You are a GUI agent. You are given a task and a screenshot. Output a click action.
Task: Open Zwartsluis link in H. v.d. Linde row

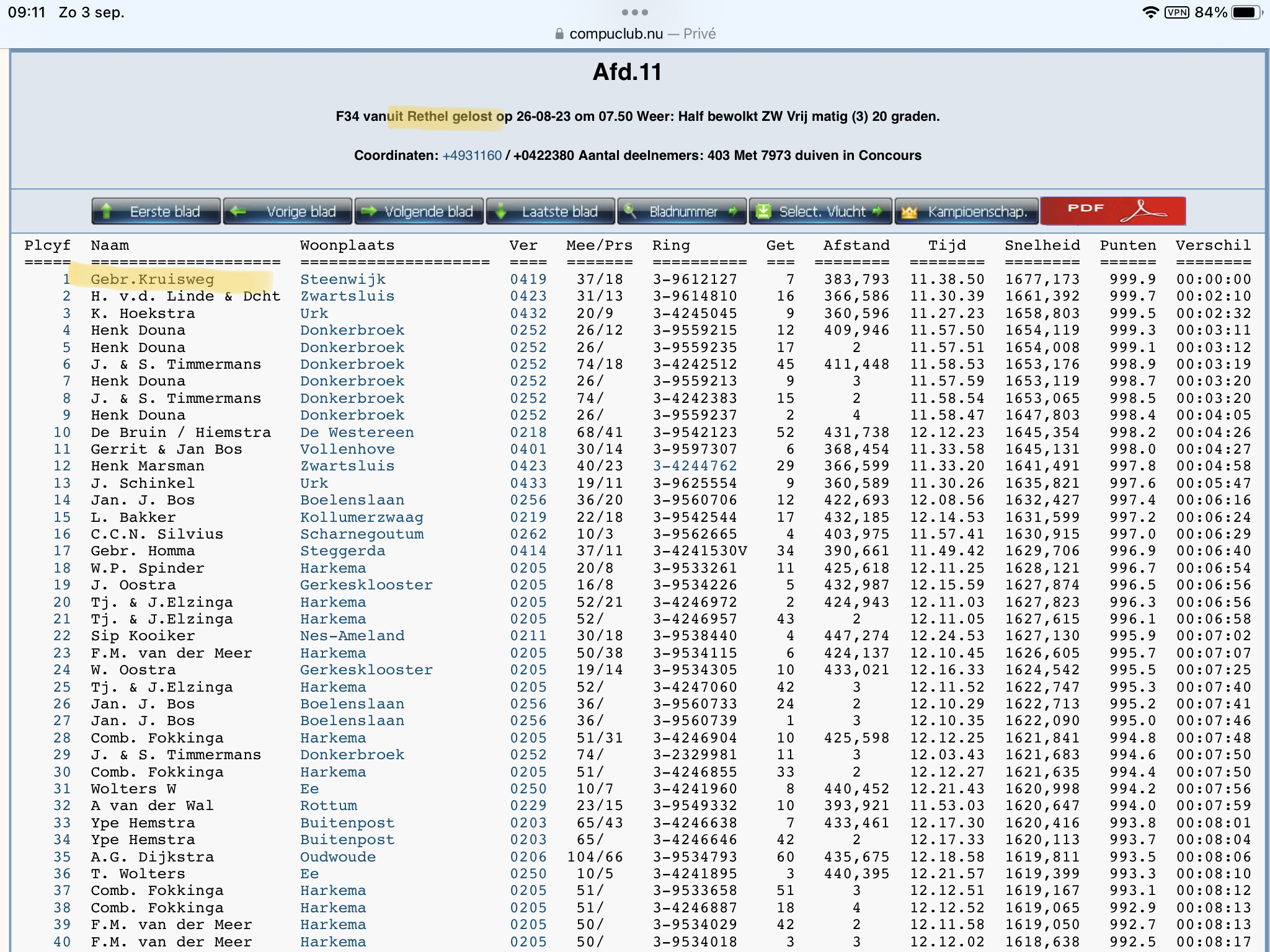[x=347, y=296]
